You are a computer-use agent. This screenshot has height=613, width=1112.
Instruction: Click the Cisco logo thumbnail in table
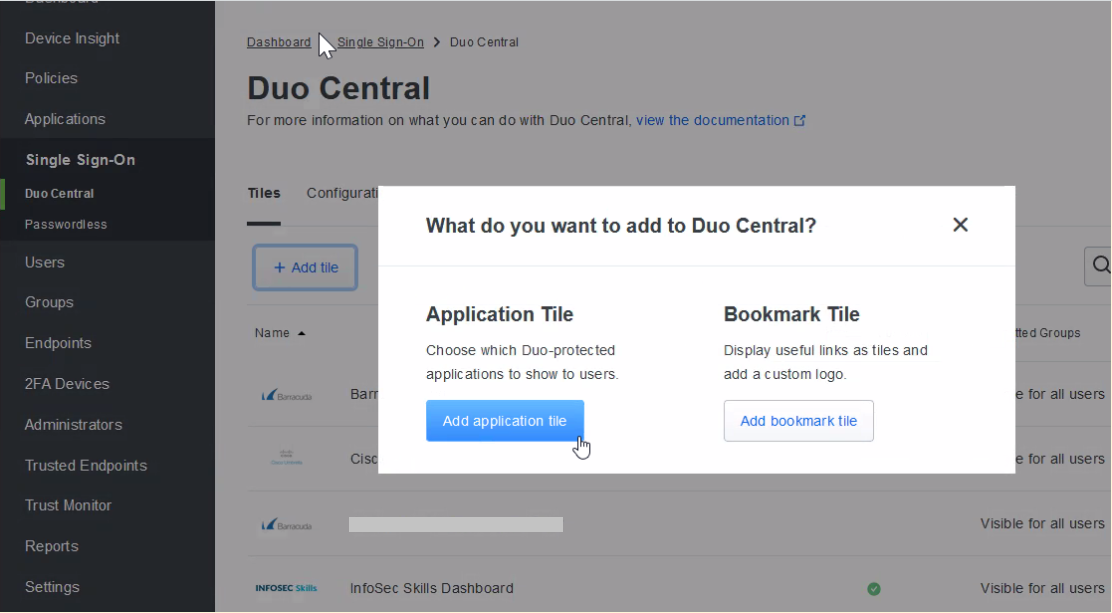pos(287,458)
